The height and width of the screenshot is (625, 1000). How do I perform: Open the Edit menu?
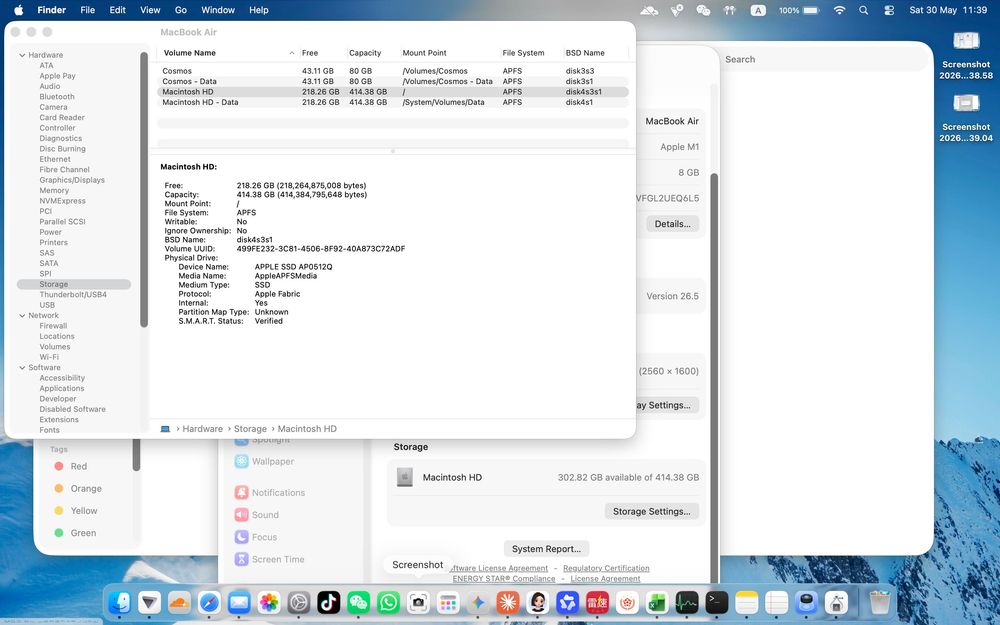pos(117,10)
